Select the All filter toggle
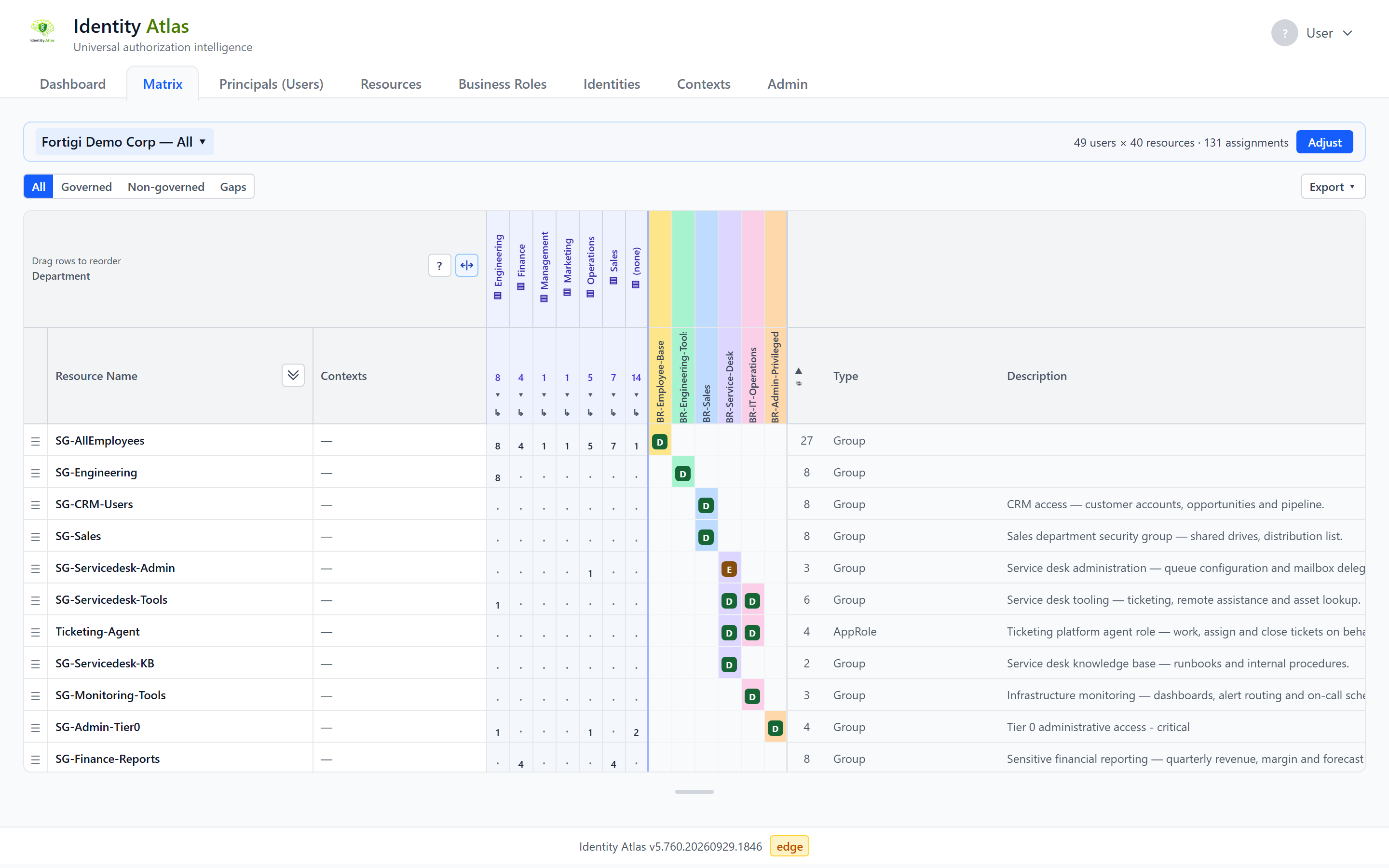Screen dimensions: 1389x868 pos(39,187)
